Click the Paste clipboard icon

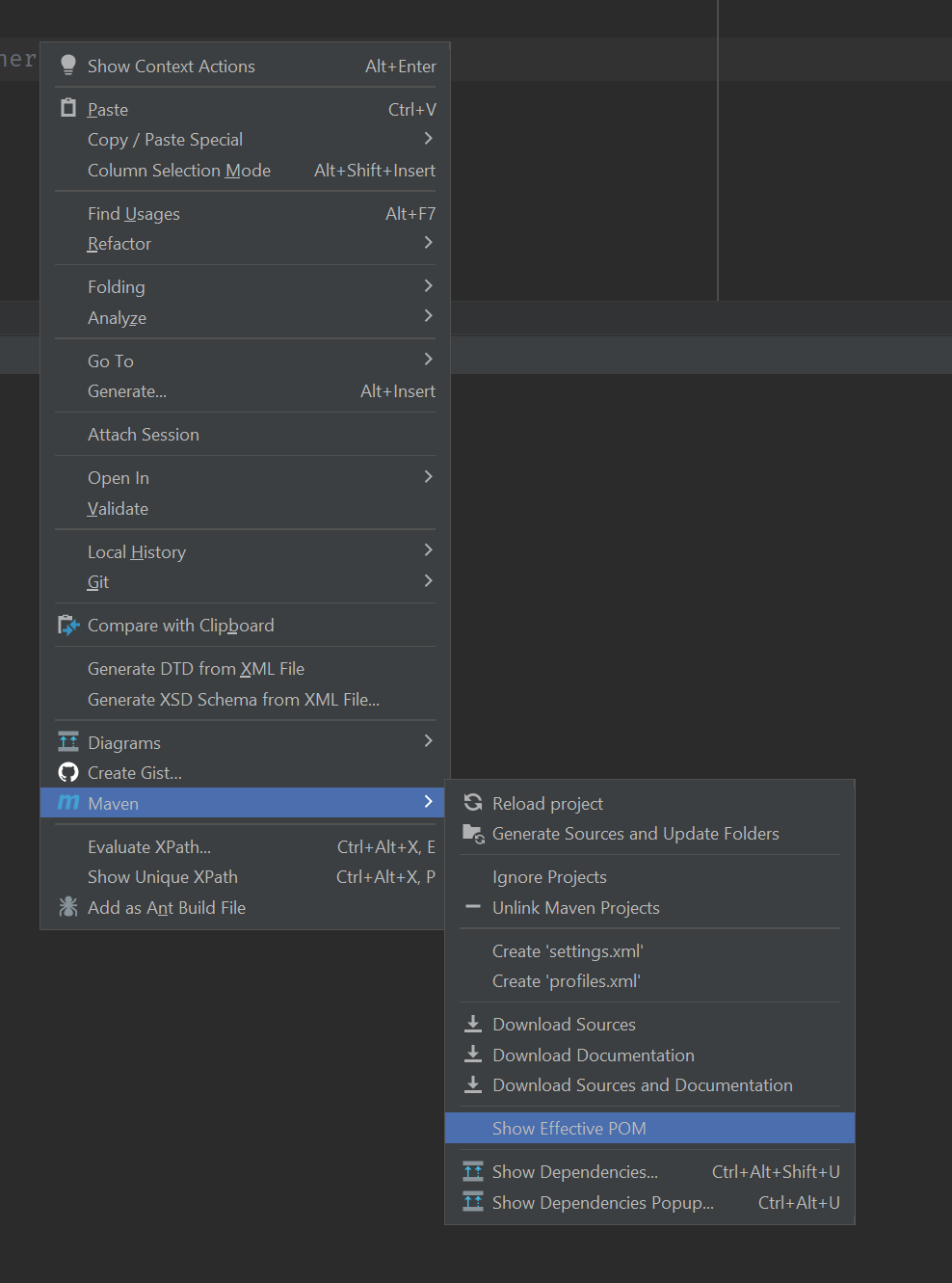(68, 108)
